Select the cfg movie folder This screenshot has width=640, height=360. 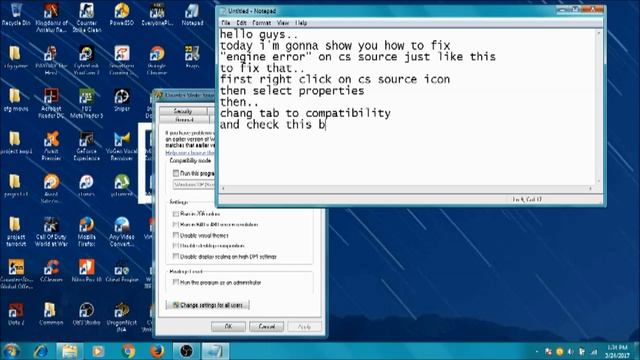(16, 100)
